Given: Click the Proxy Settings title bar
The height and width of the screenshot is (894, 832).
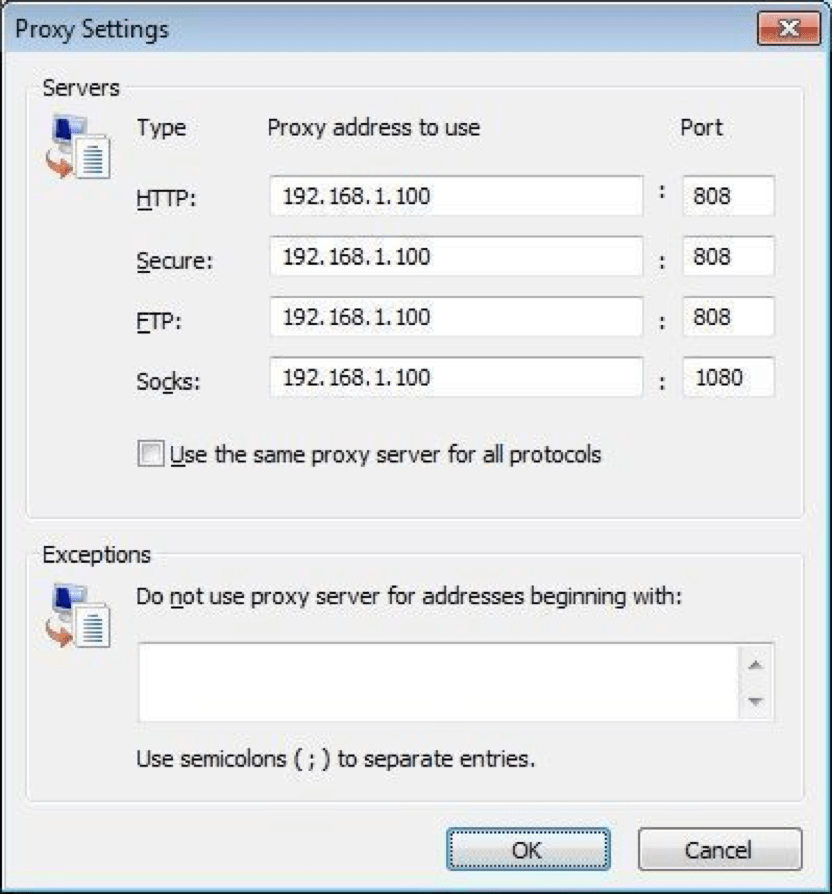Looking at the screenshot, I should coord(400,29).
